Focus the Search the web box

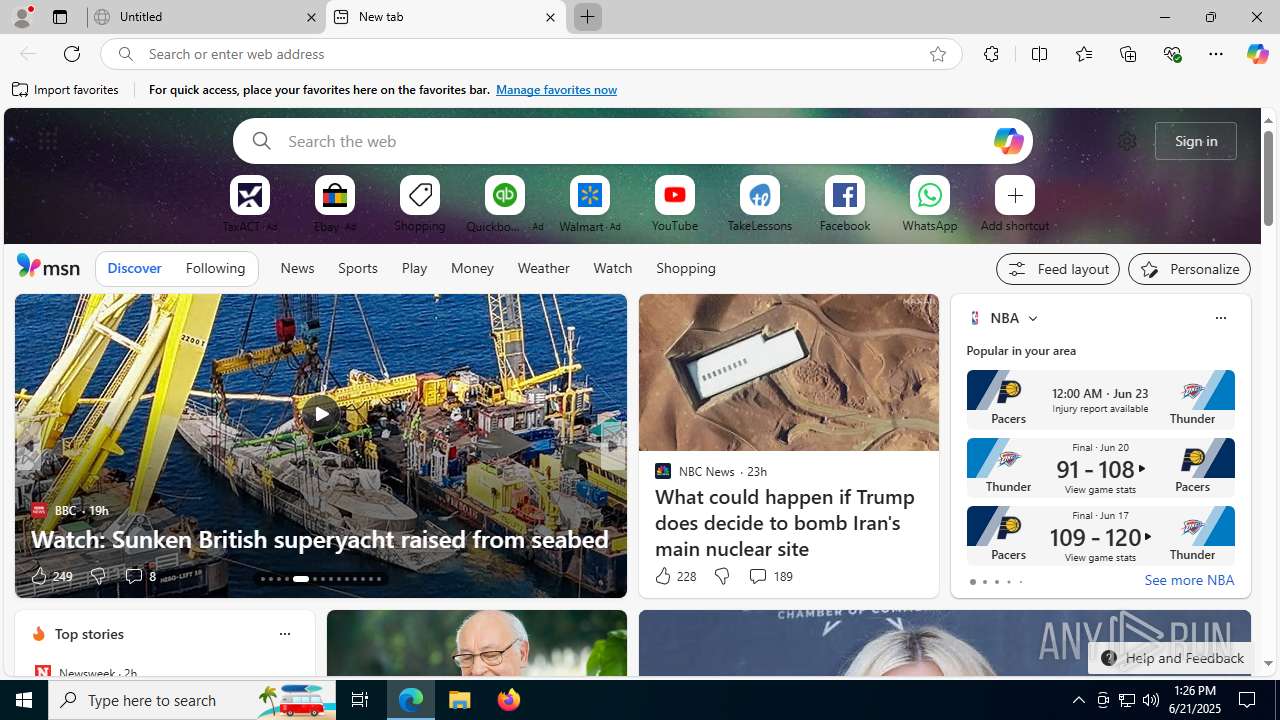click(632, 141)
